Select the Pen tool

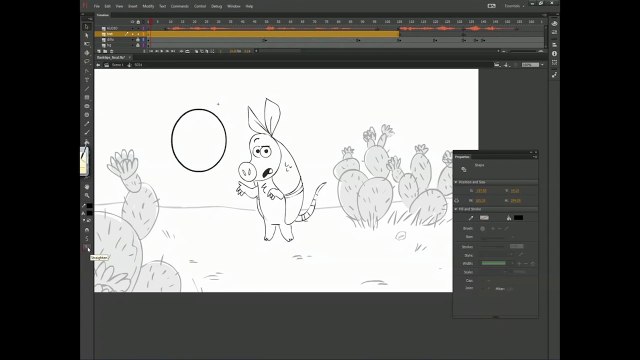tap(87, 71)
